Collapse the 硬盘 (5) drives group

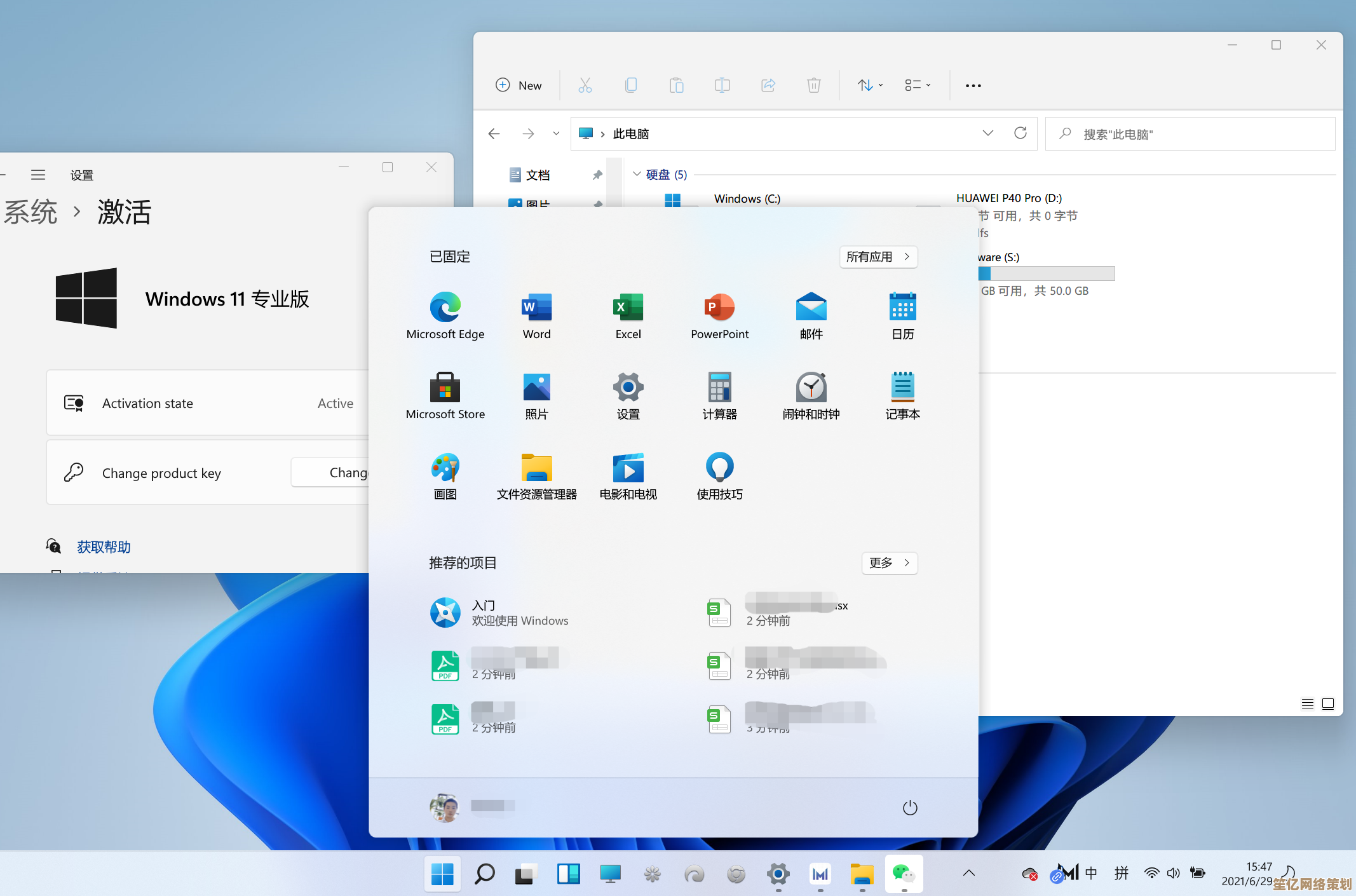[637, 174]
